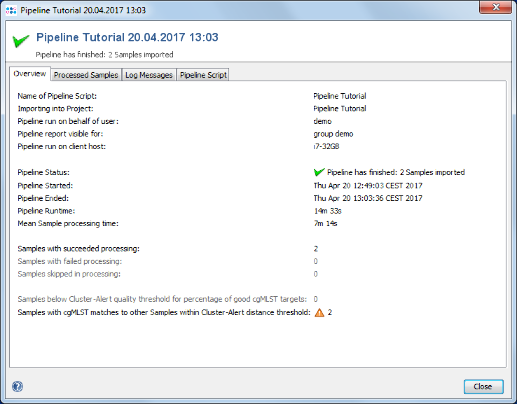The height and width of the screenshot is (404, 517).
Task: Click the orange warning triangle icon
Action: 319,312
